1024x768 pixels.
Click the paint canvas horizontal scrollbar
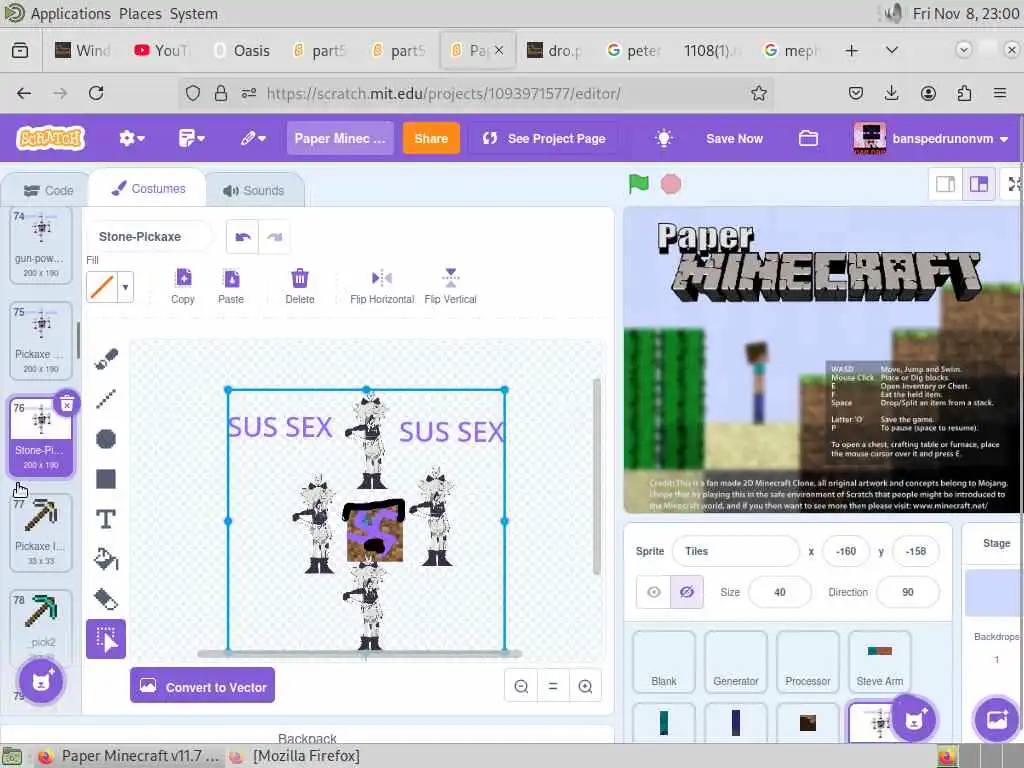click(x=359, y=653)
